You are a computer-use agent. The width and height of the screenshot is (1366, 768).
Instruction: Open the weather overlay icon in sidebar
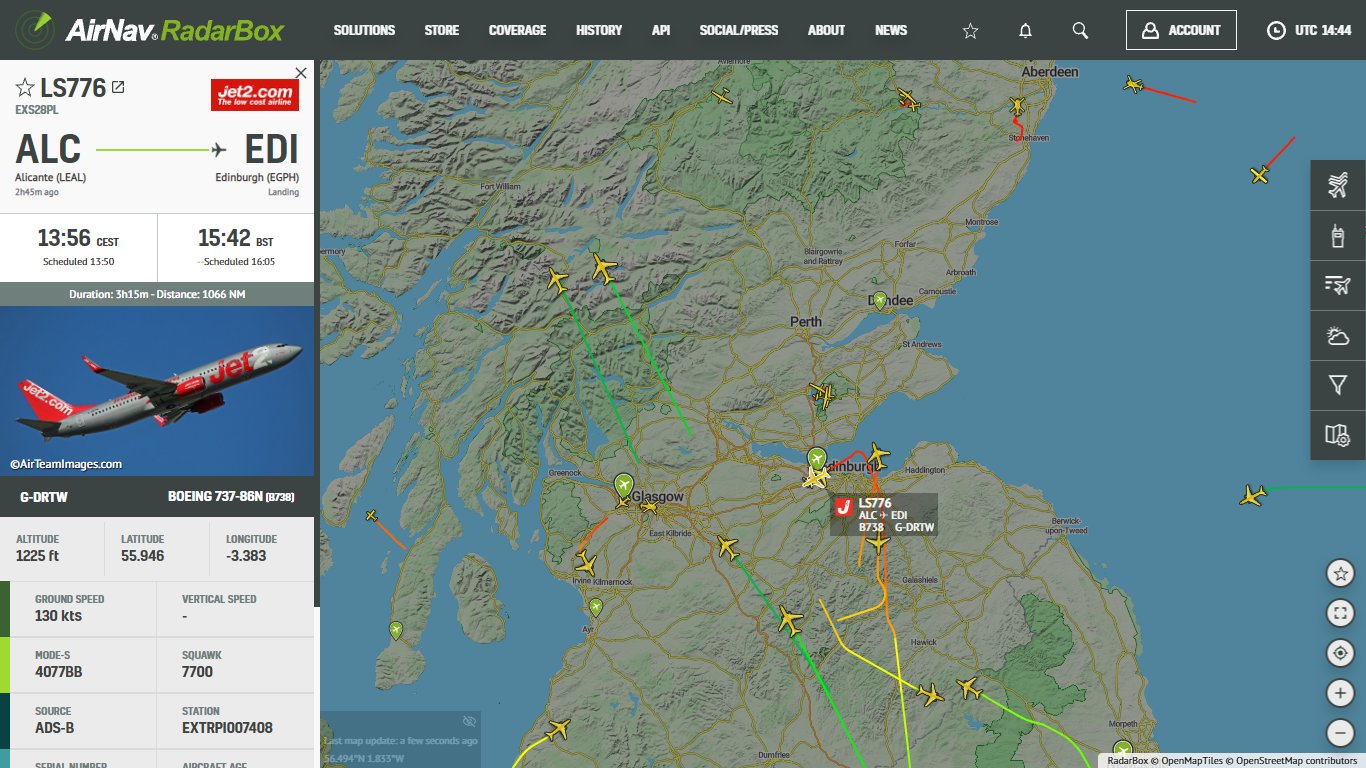1337,336
